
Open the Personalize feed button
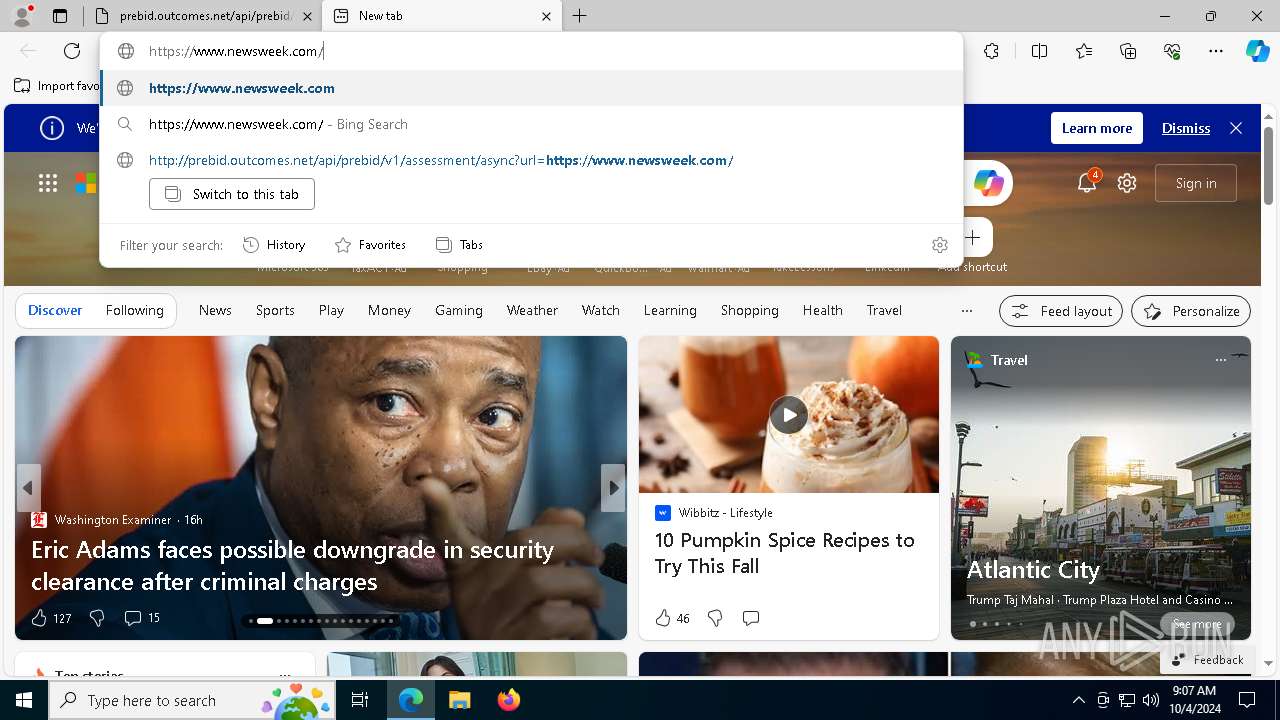pos(1191,311)
